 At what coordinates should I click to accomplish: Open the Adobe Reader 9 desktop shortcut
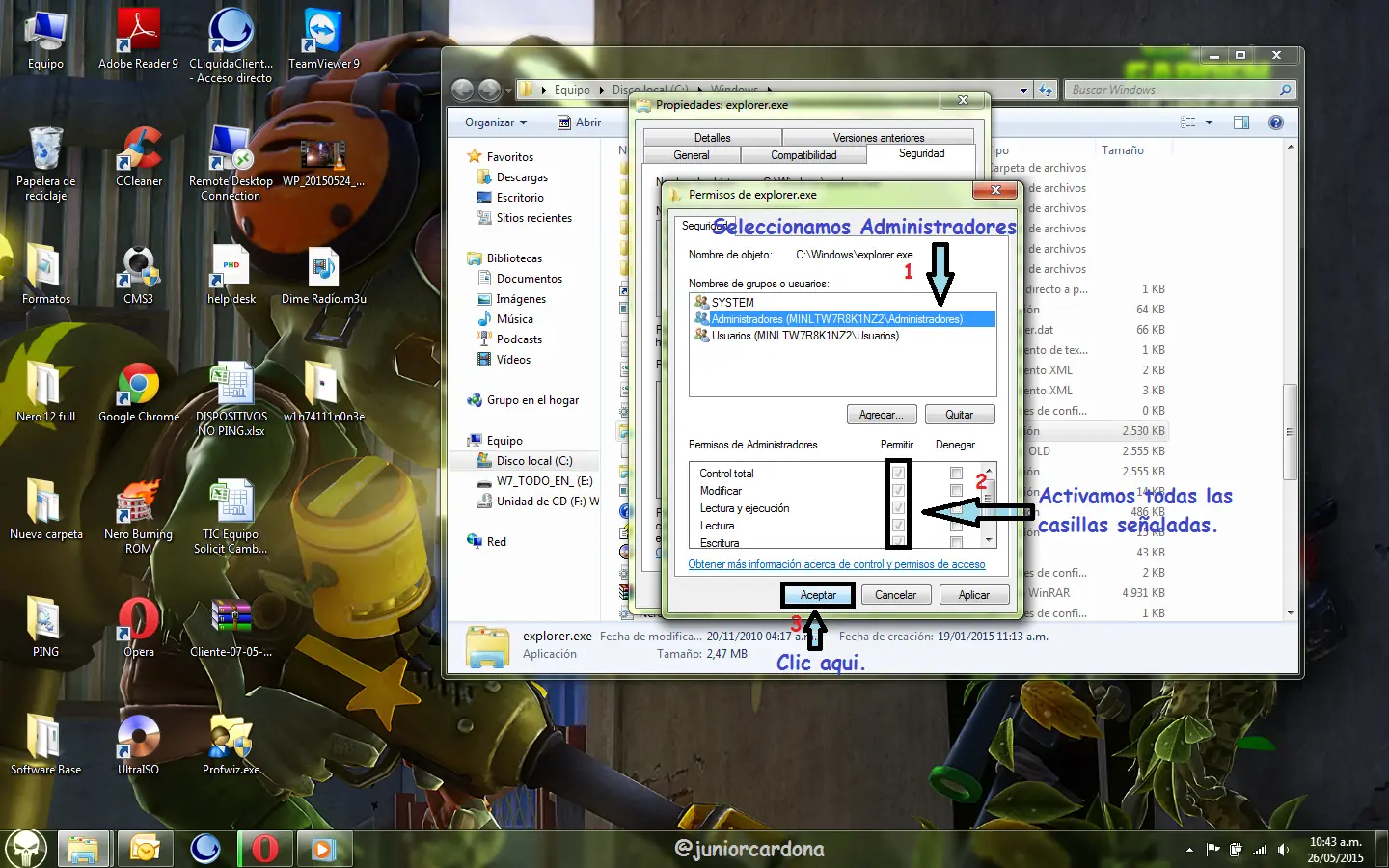tap(139, 34)
